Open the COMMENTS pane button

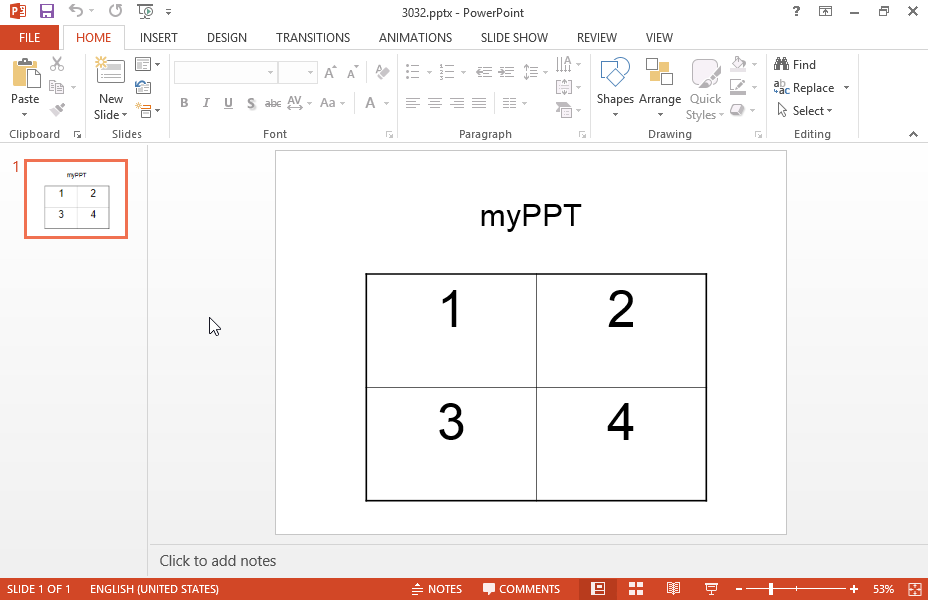(521, 589)
